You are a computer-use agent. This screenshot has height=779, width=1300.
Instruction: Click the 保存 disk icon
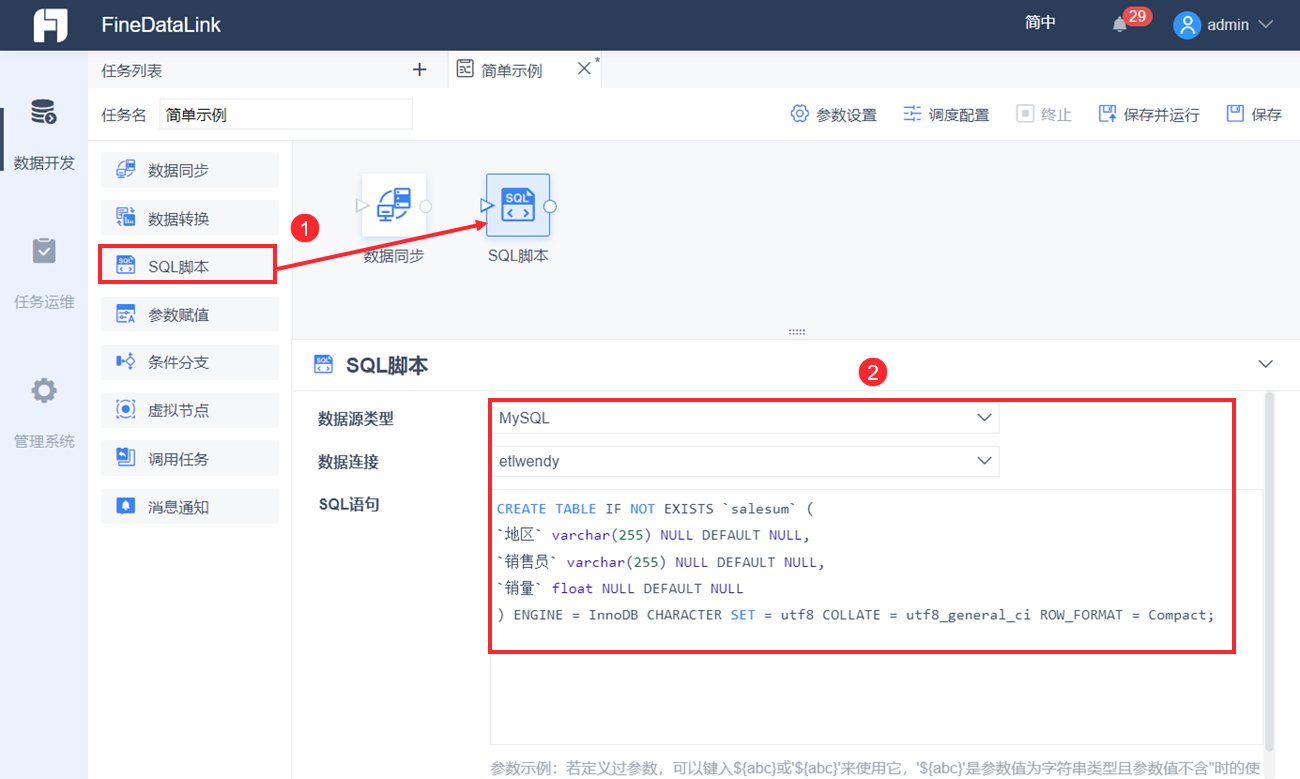pyautogui.click(x=1235, y=114)
